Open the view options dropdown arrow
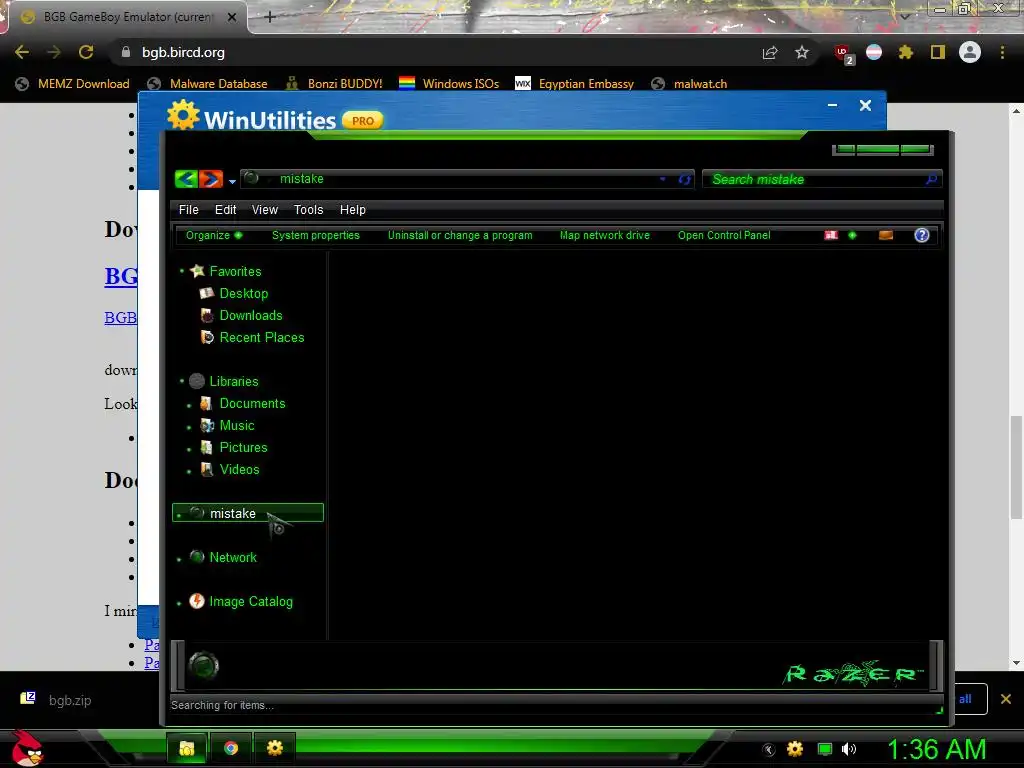The image size is (1024, 768). (x=852, y=235)
